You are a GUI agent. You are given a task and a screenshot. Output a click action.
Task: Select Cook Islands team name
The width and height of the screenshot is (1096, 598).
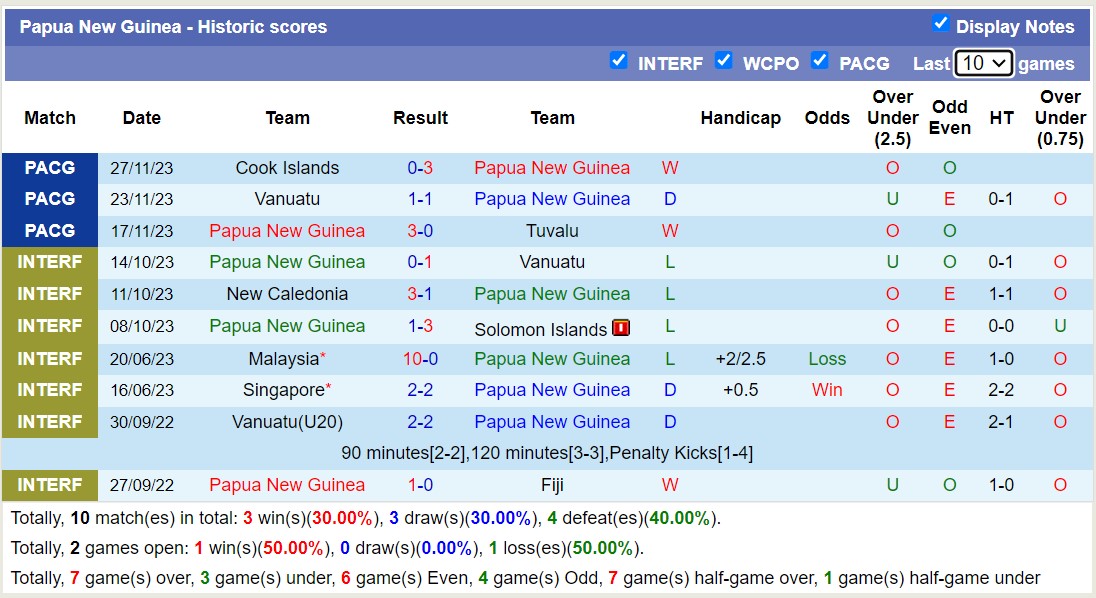tap(287, 167)
